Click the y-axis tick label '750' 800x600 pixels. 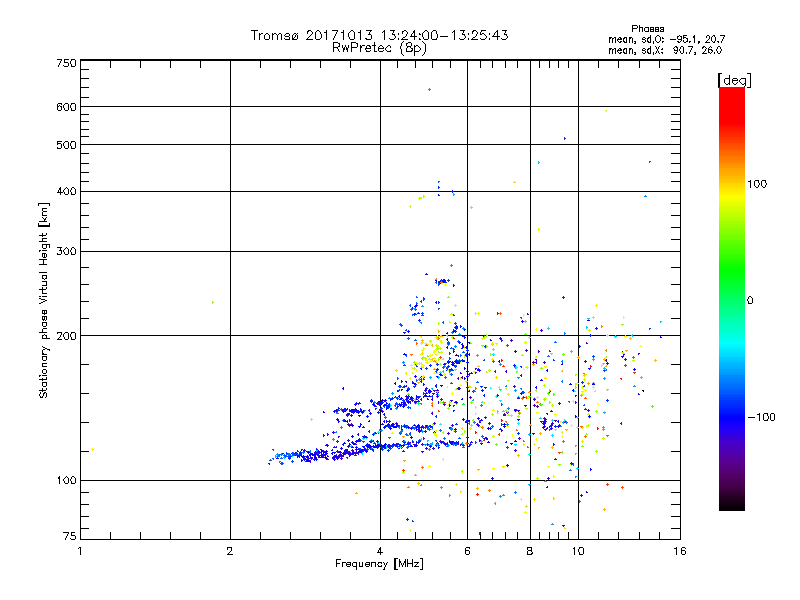[x=66, y=63]
